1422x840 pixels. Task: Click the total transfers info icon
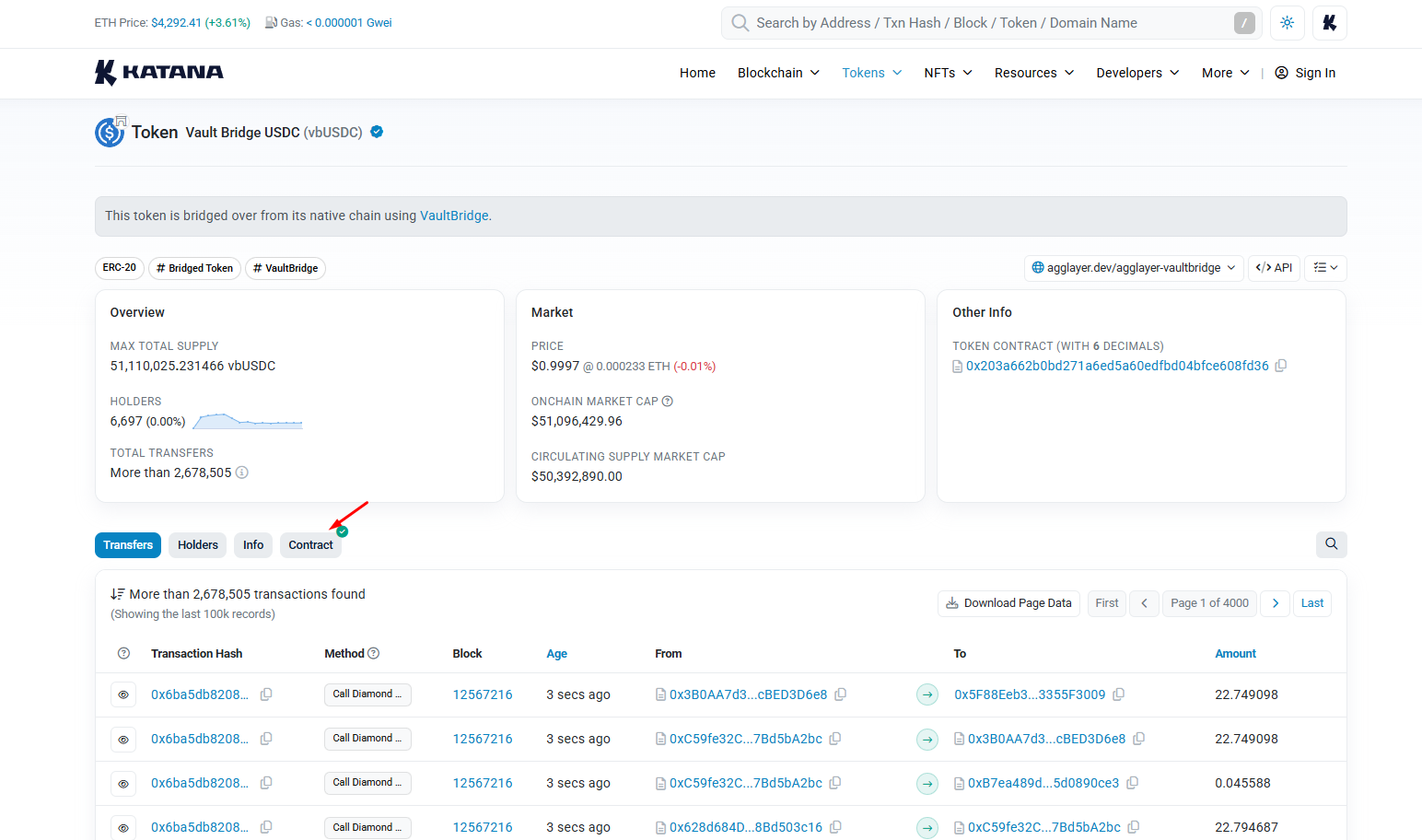[x=242, y=472]
